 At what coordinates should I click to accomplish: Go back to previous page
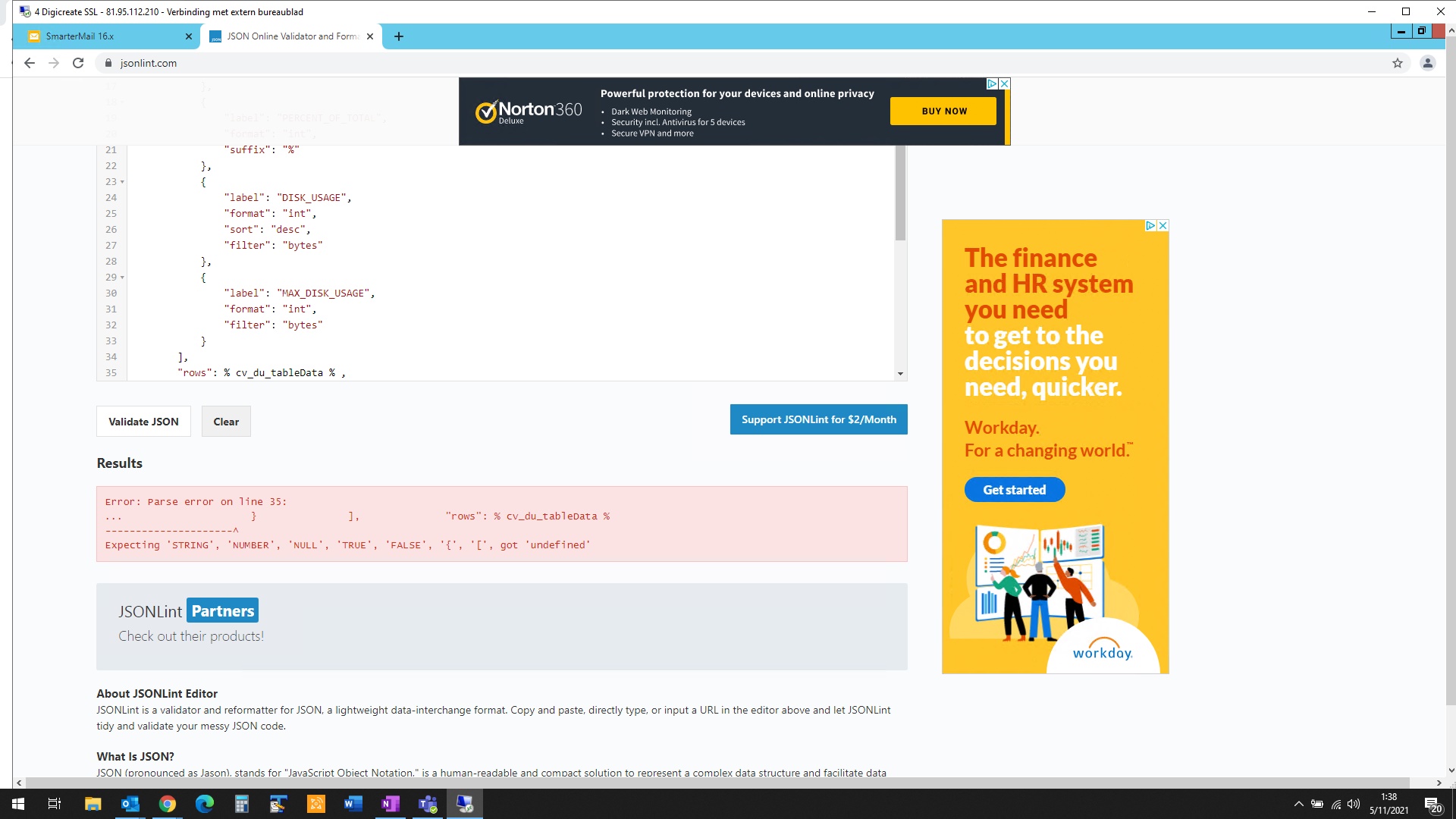pyautogui.click(x=29, y=63)
